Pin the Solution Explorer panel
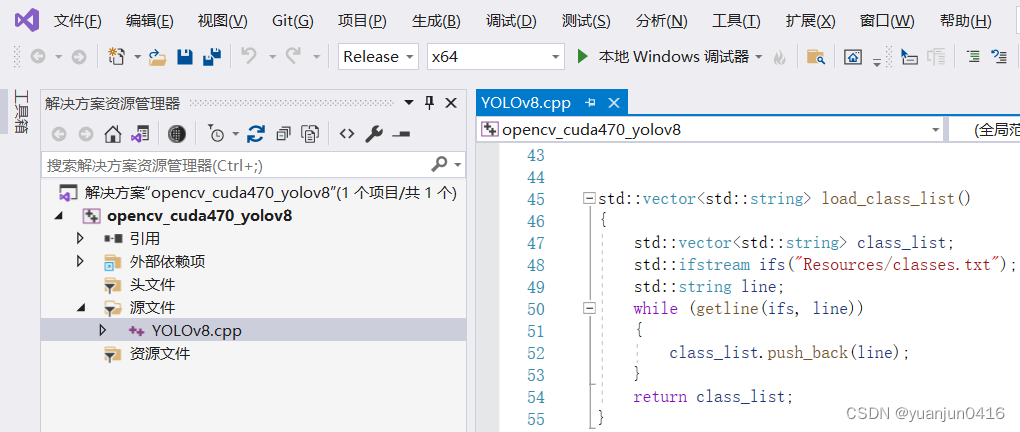 pyautogui.click(x=429, y=103)
